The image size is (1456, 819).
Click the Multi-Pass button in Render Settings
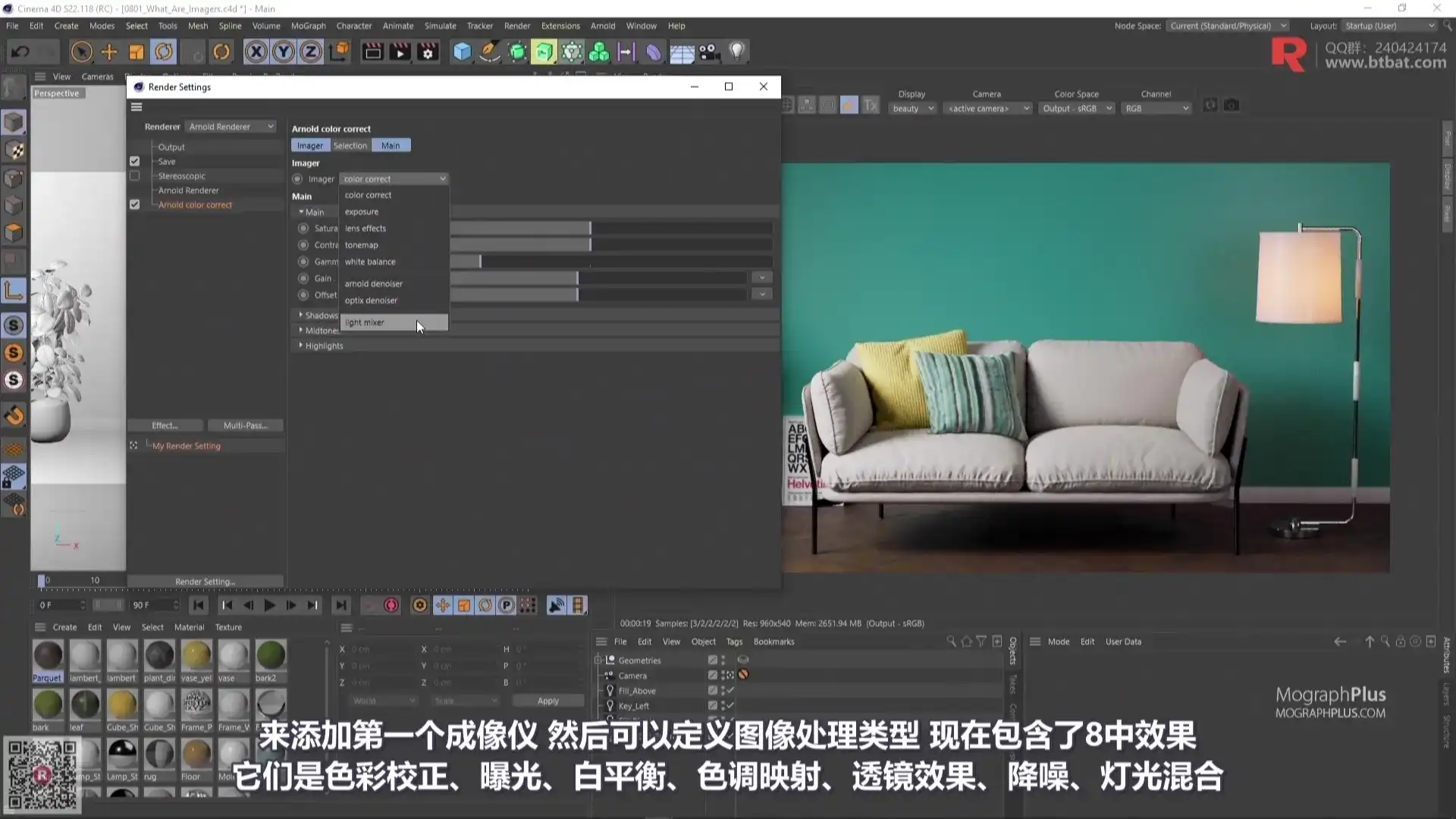click(245, 425)
